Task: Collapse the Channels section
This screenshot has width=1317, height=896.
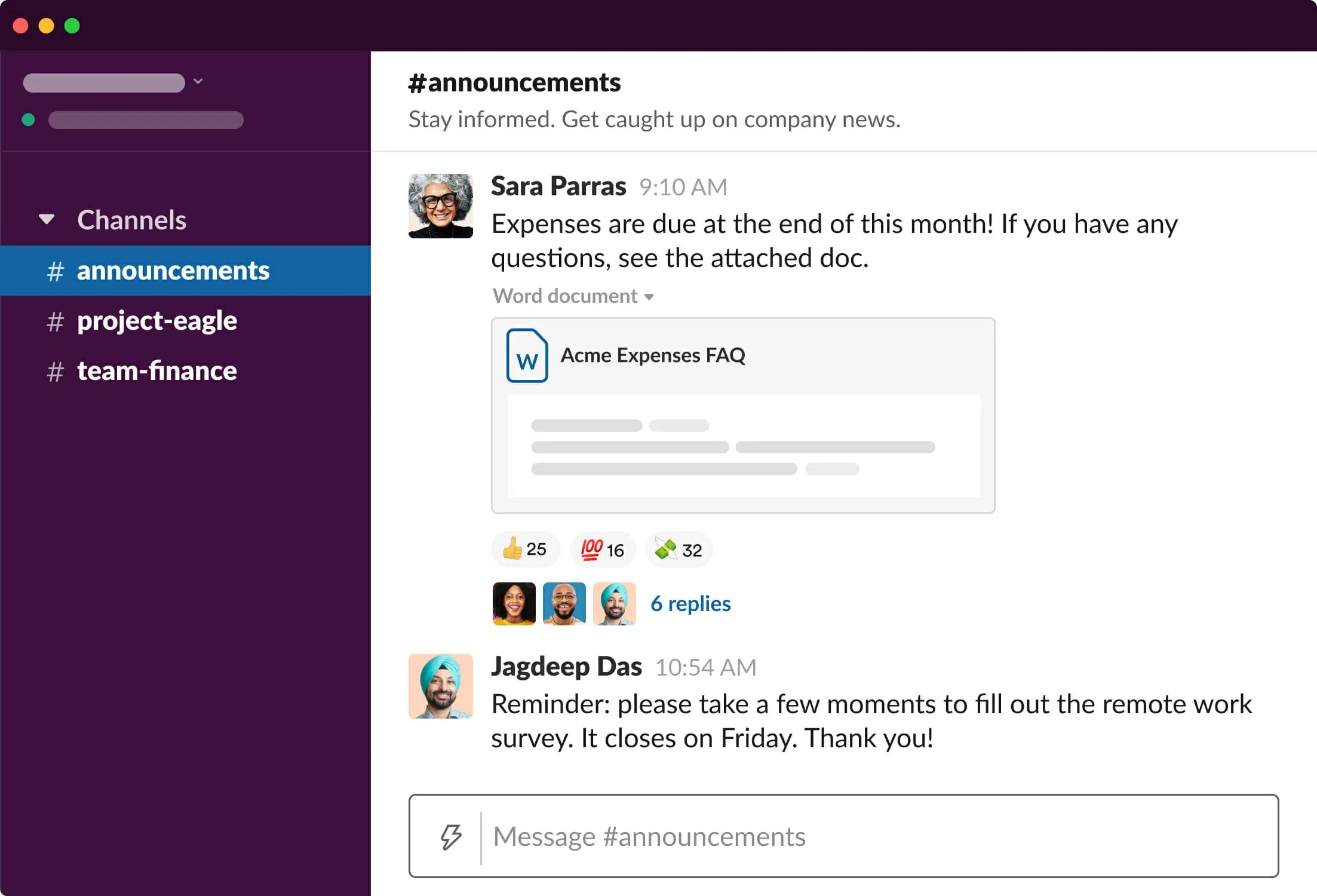Action: pyautogui.click(x=46, y=219)
